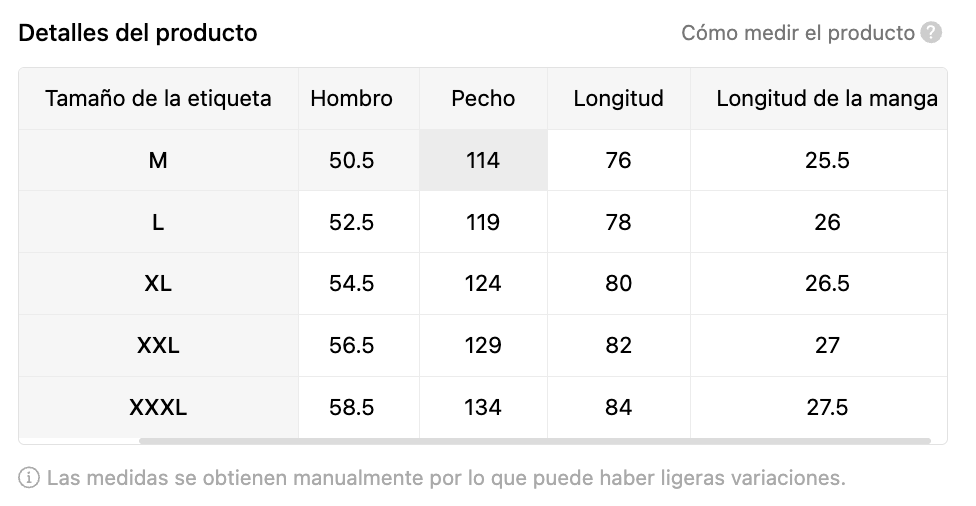This screenshot has width=976, height=506.
Task: Click the help question mark icon
Action: pos(931,33)
